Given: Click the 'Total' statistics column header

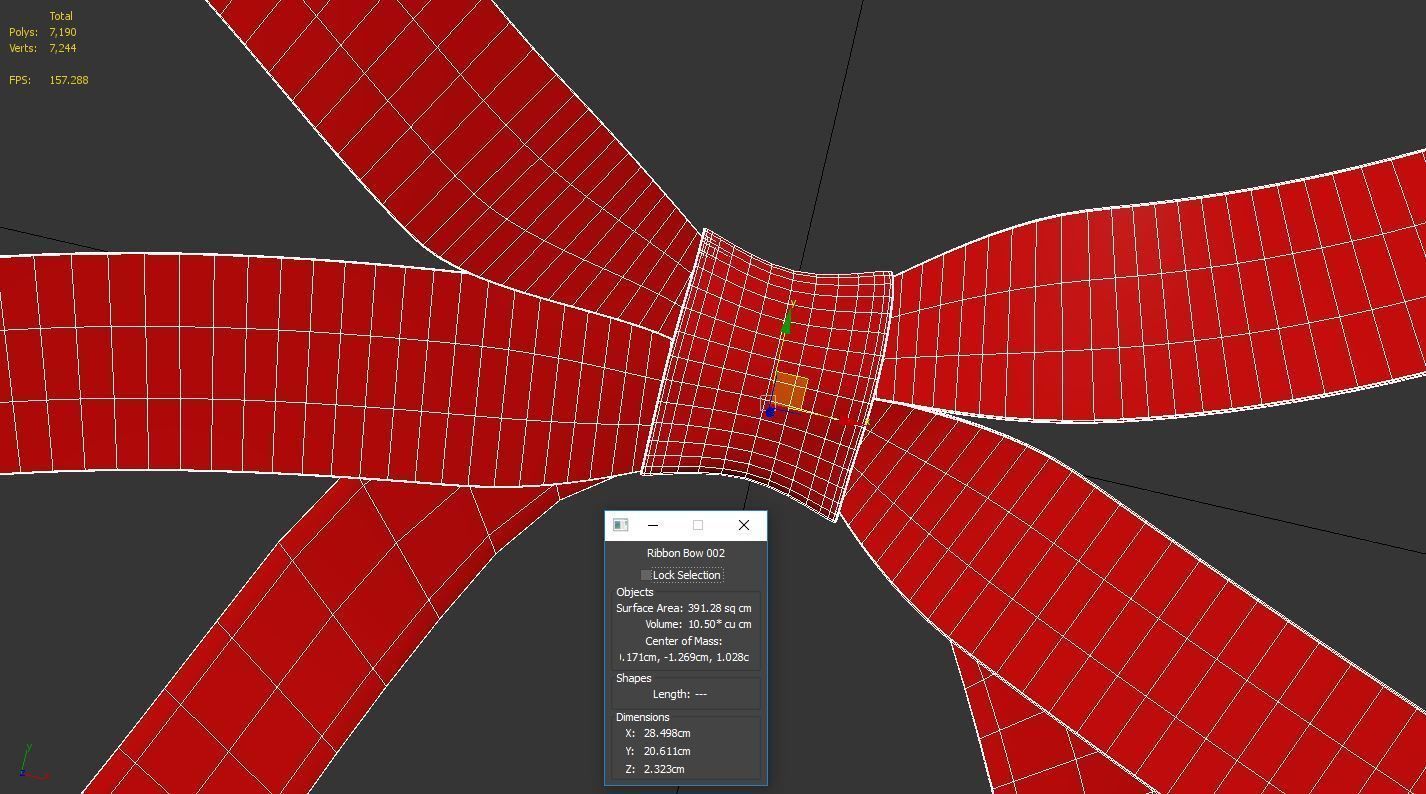Looking at the screenshot, I should 61,16.
